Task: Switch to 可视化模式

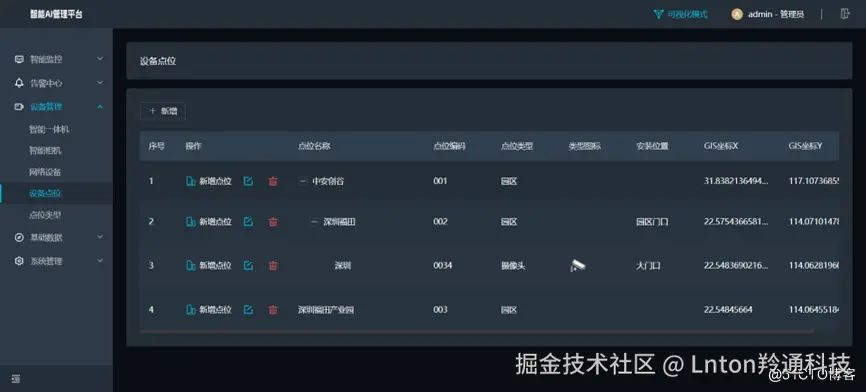Action: click(680, 14)
